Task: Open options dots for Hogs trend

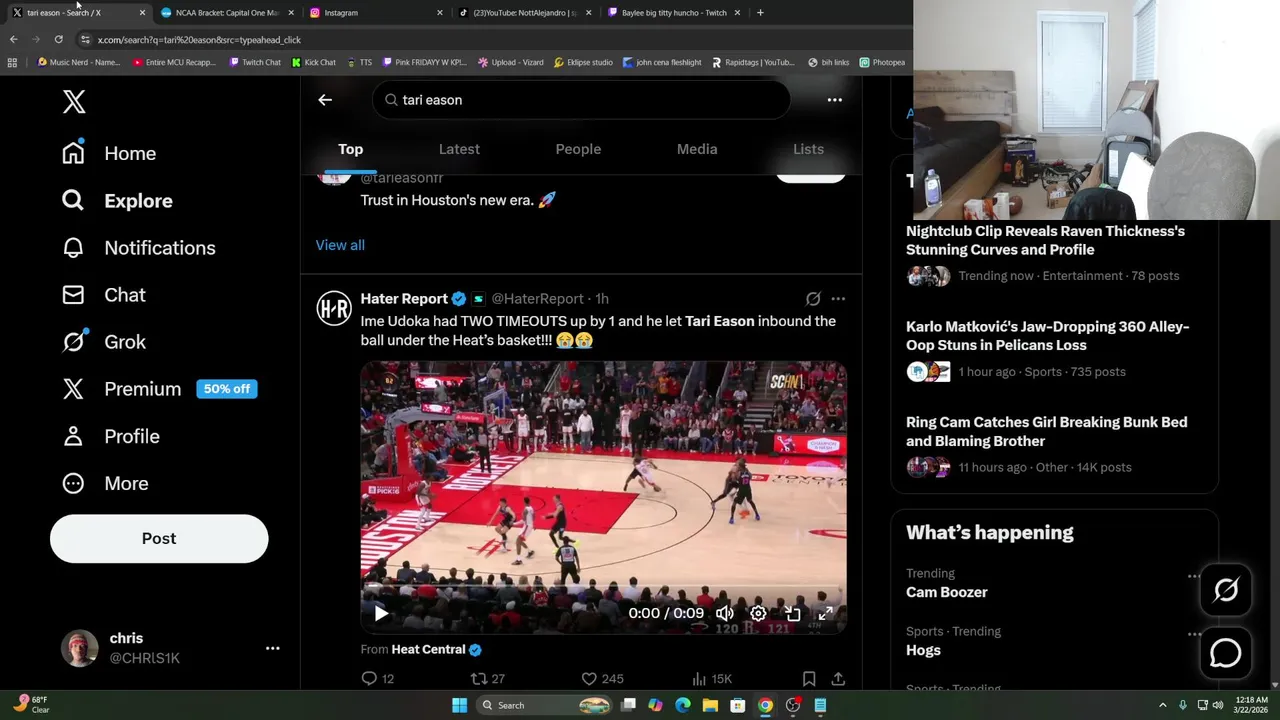Action: coord(1193,634)
